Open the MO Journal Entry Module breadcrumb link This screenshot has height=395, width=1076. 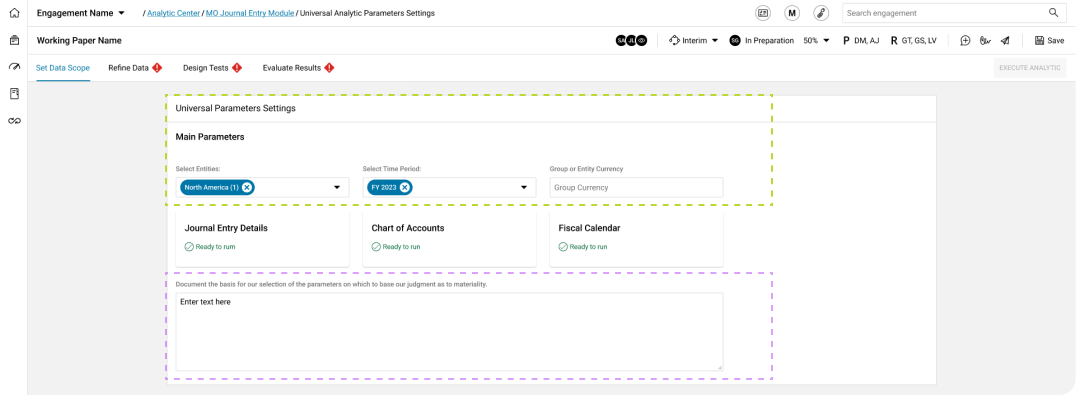(250, 13)
